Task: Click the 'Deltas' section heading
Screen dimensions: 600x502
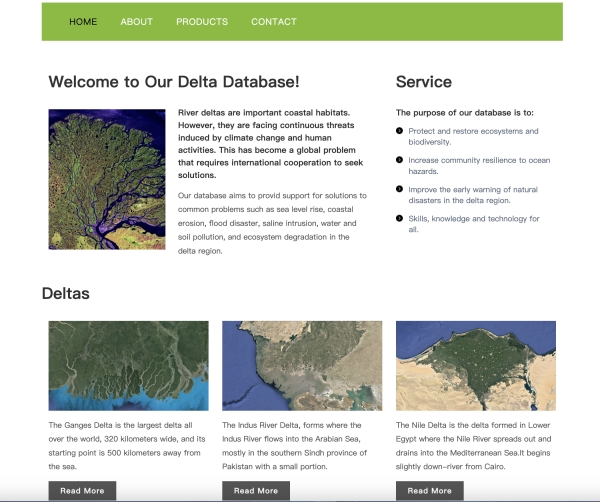Action: [x=66, y=293]
